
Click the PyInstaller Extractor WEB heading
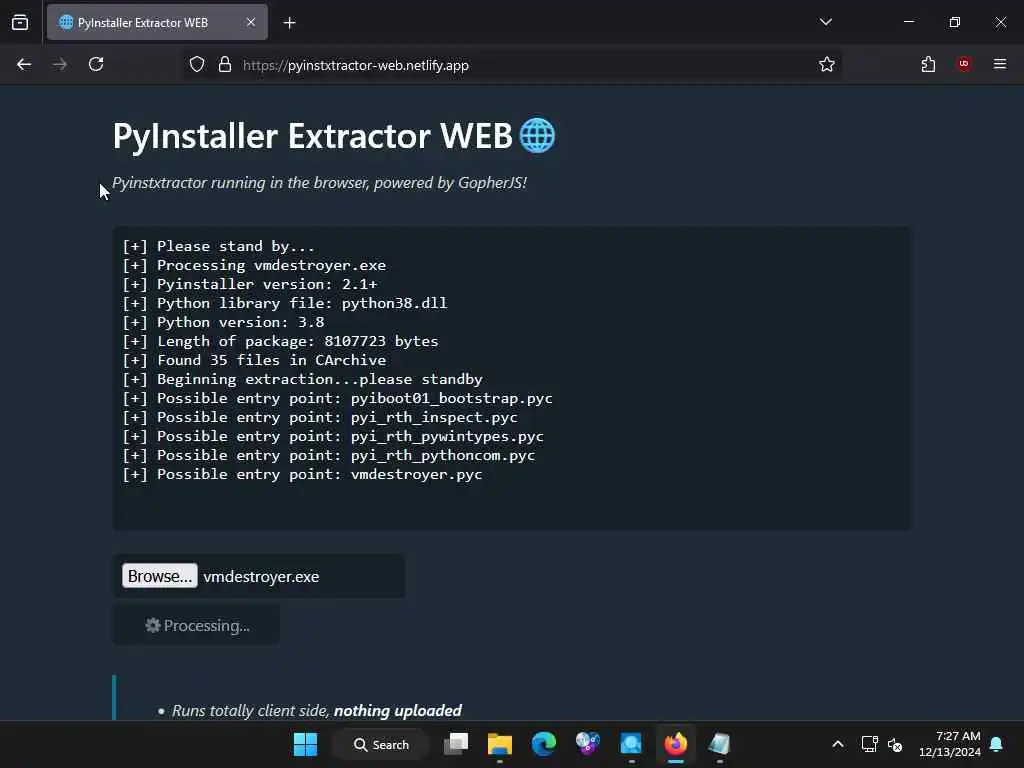coord(312,136)
